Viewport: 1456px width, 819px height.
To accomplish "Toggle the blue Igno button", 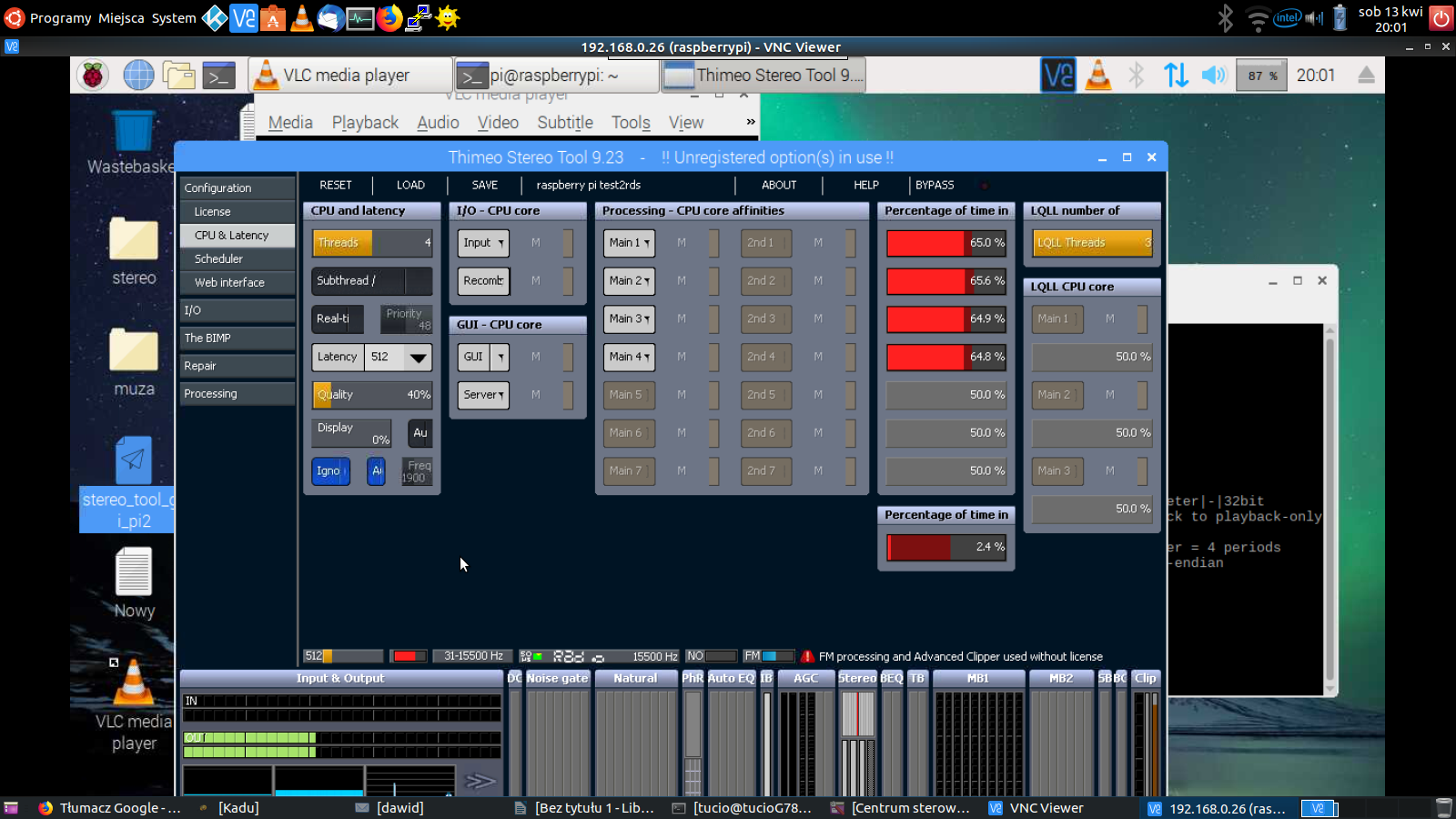I will click(330, 470).
